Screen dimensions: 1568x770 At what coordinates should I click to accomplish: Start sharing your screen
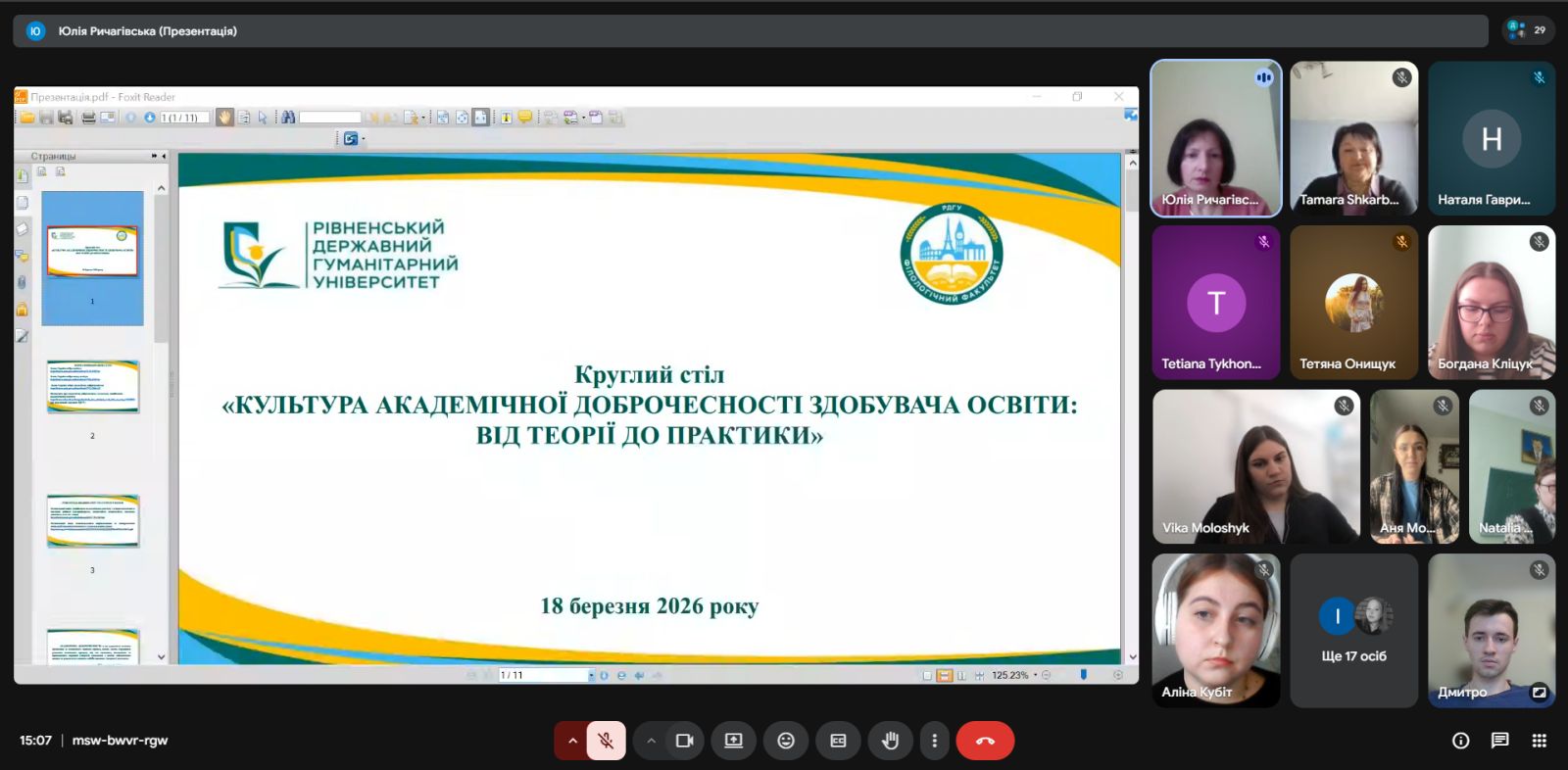[733, 741]
